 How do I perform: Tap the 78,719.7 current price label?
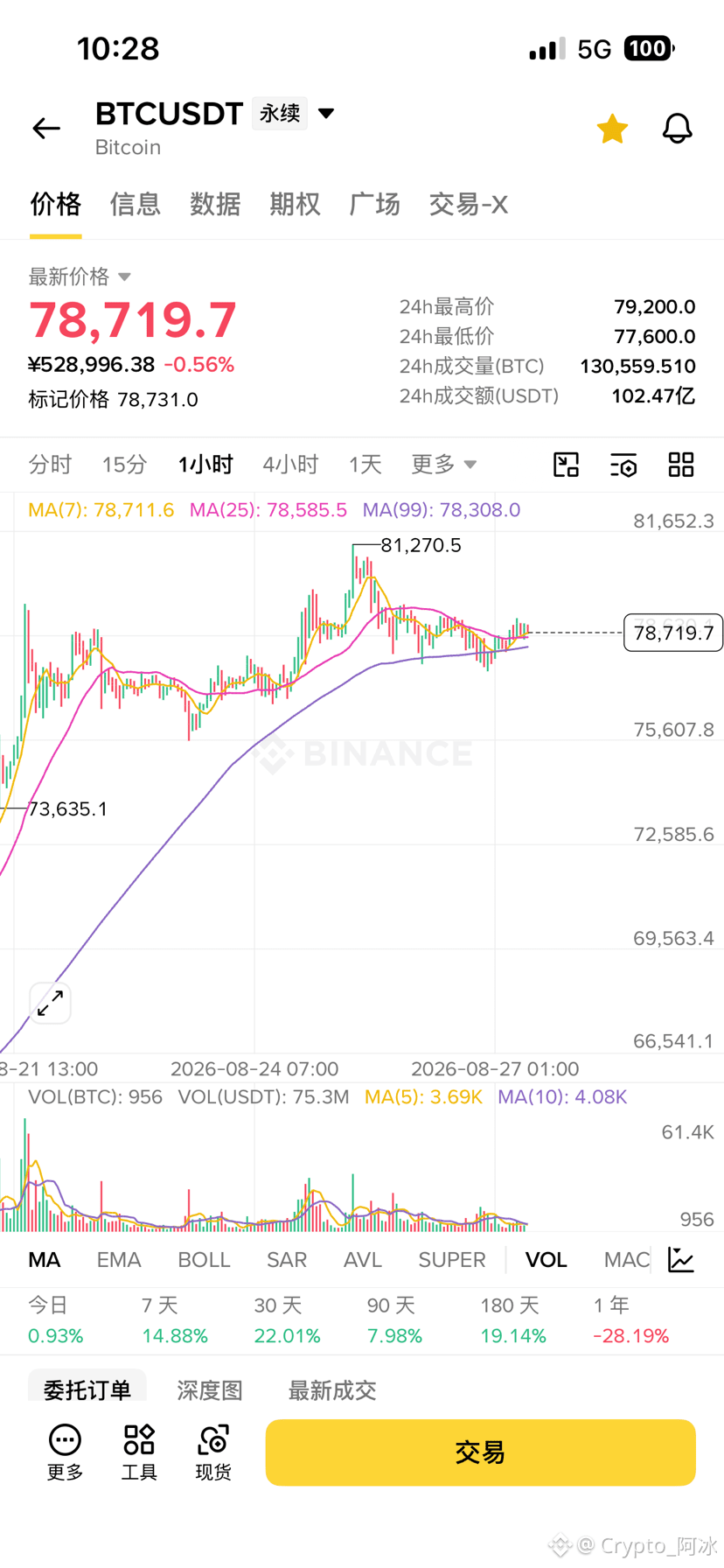673,633
